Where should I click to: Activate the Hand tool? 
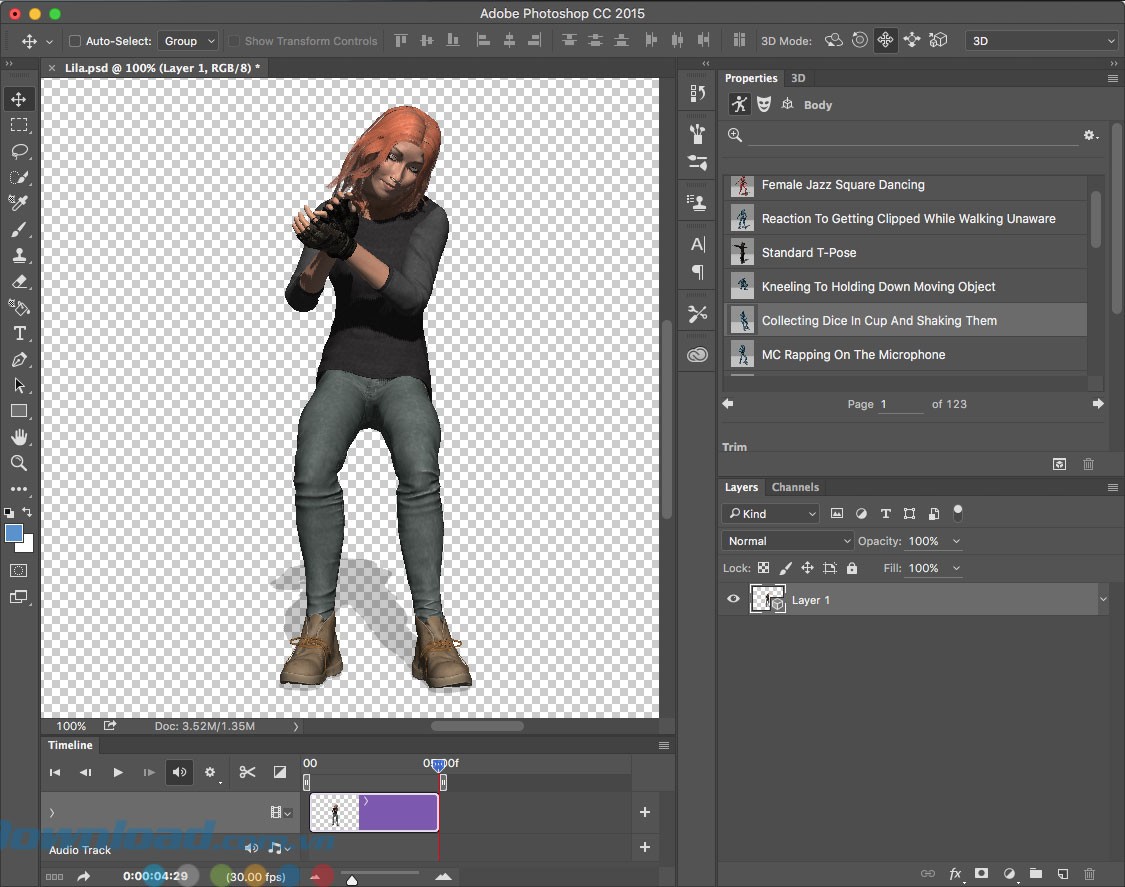click(19, 437)
